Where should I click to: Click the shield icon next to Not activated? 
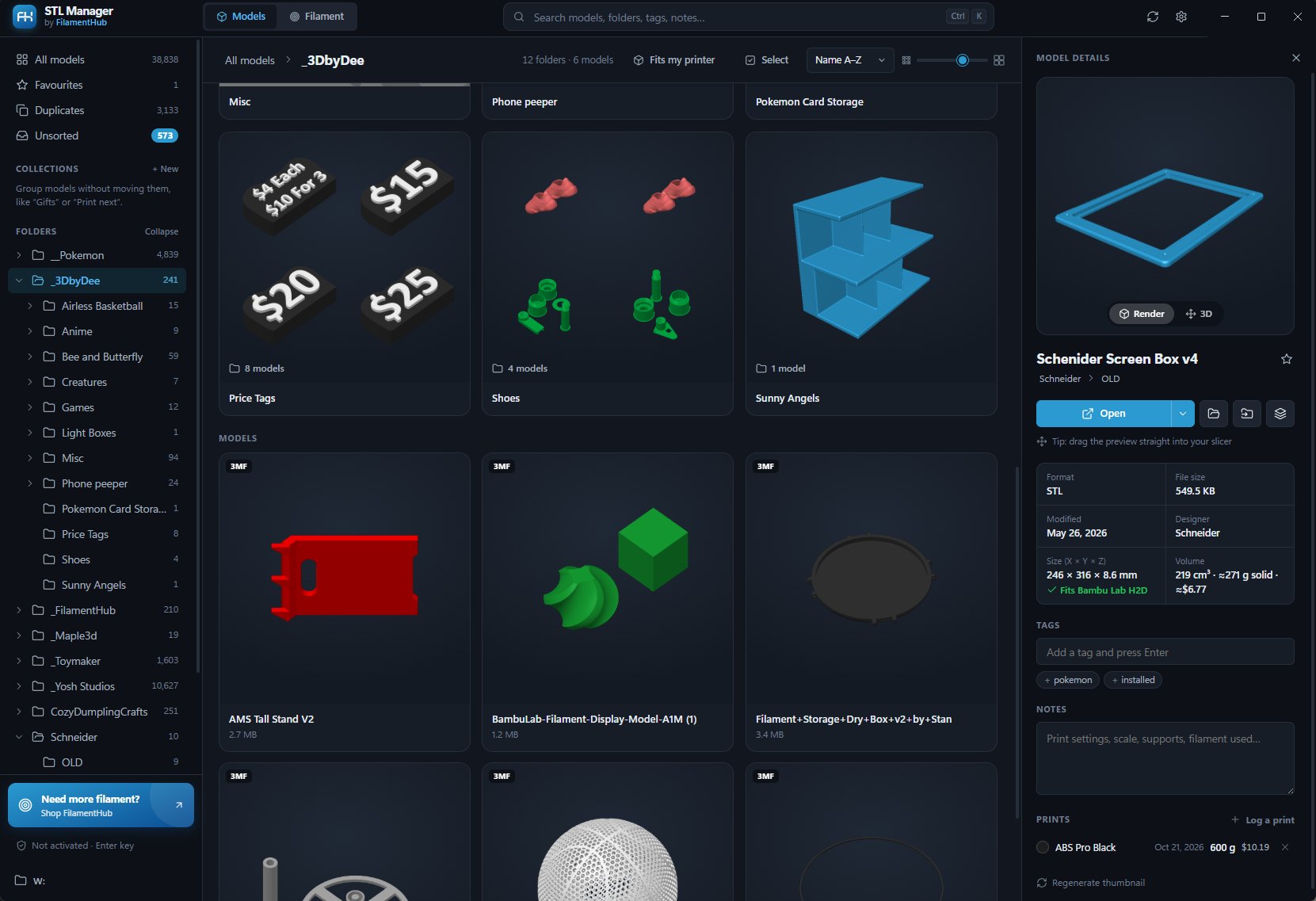point(21,846)
